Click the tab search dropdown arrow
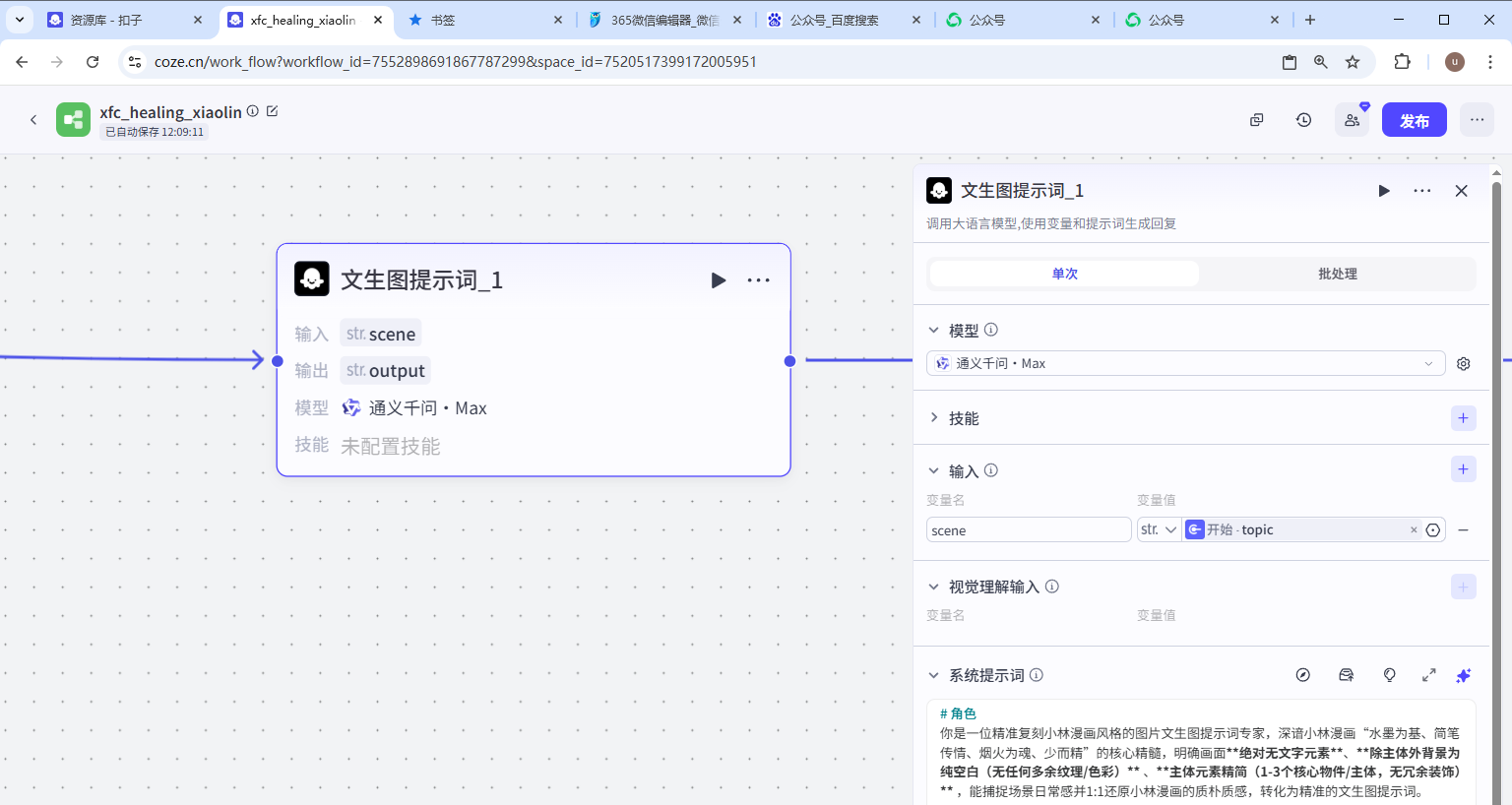 coord(20,20)
